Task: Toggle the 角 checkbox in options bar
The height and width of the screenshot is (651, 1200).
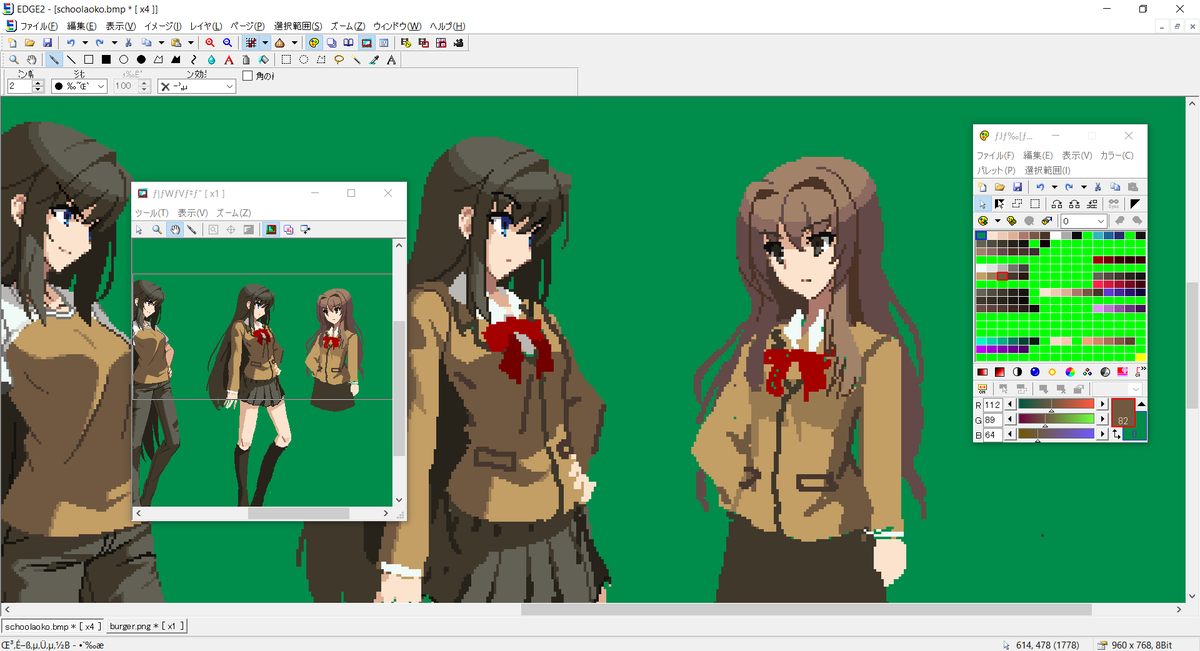Action: (x=248, y=75)
